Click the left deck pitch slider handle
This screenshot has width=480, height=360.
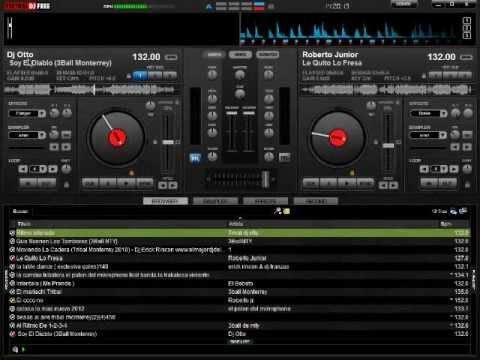point(168,142)
